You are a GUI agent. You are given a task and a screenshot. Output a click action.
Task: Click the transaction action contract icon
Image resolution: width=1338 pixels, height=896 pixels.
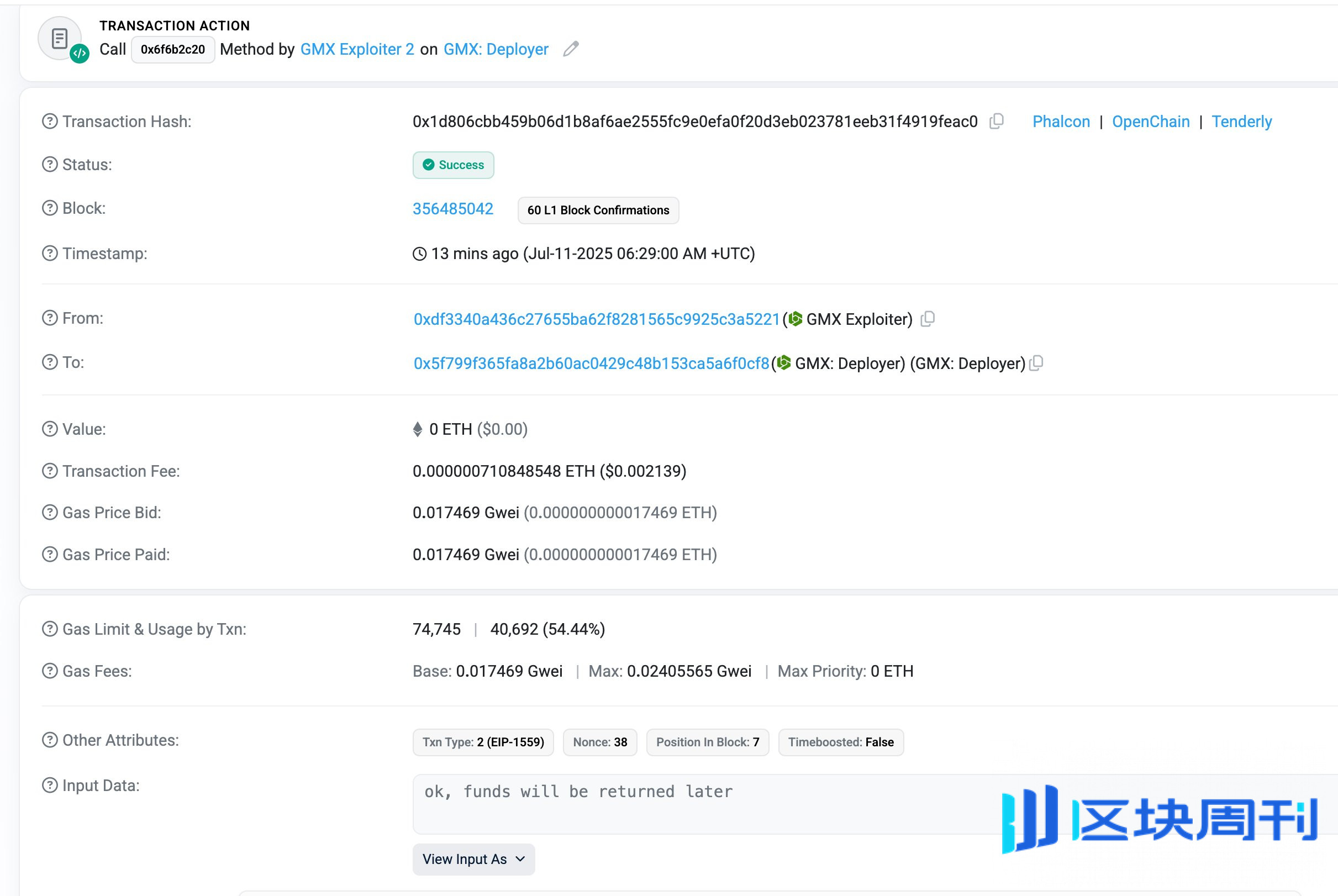pos(60,39)
